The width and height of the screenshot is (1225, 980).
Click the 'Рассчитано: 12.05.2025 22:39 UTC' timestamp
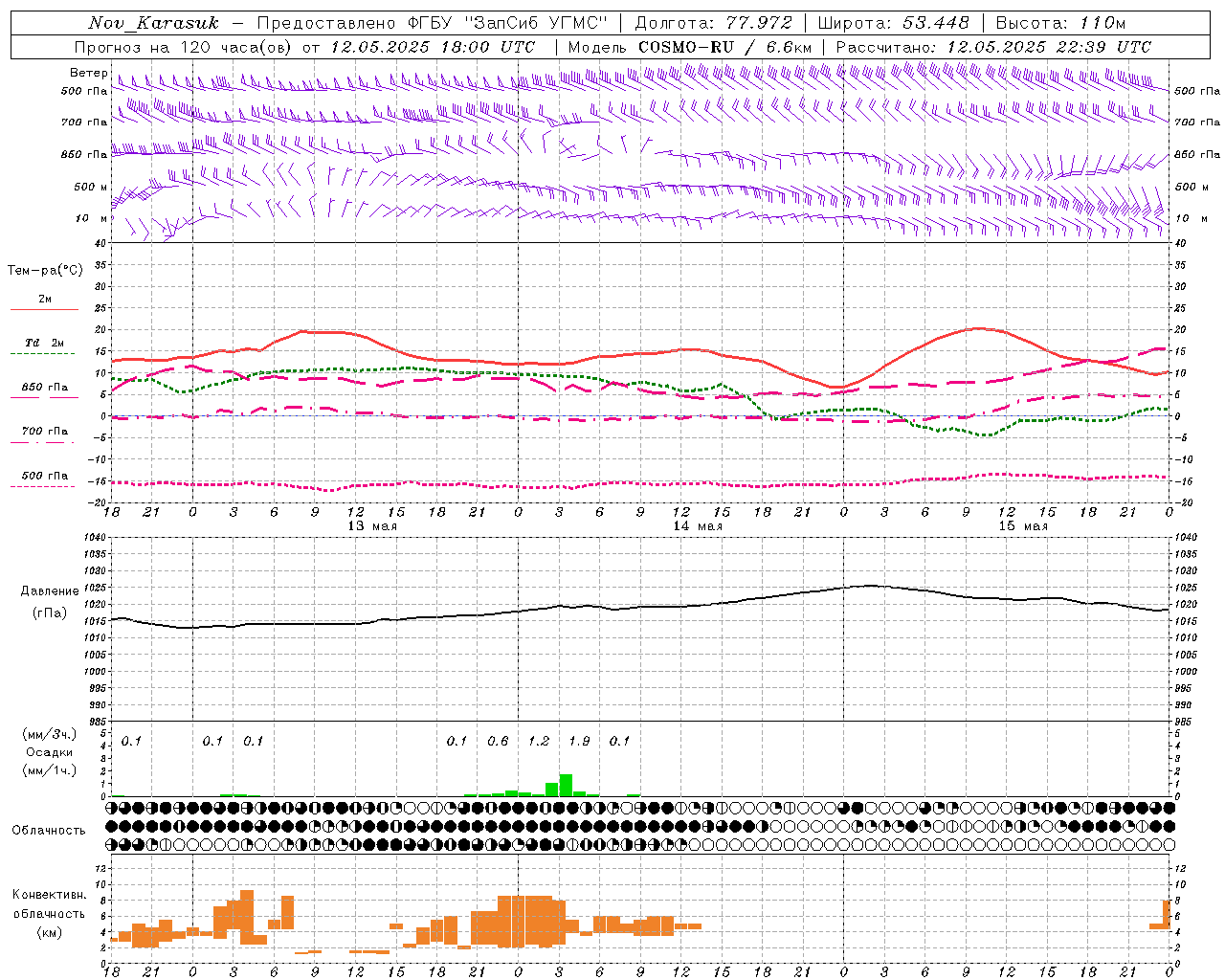tap(993, 47)
